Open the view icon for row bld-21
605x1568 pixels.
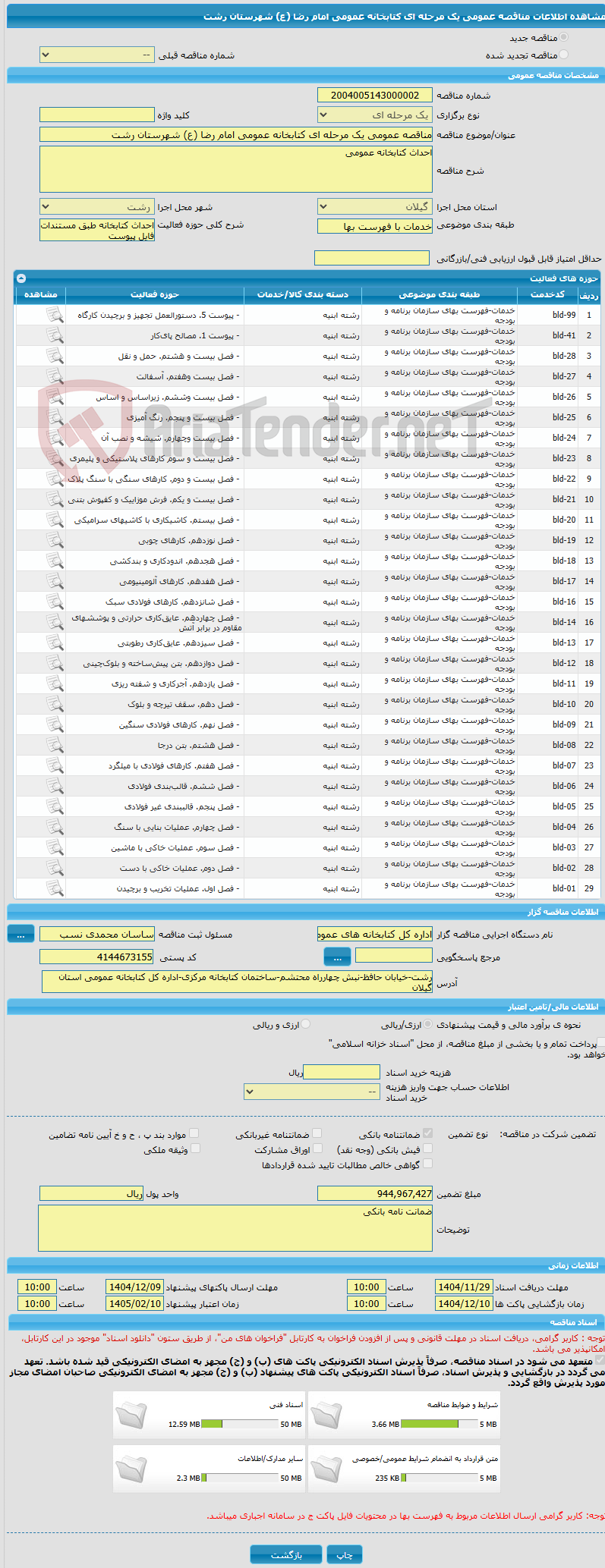click(x=55, y=499)
